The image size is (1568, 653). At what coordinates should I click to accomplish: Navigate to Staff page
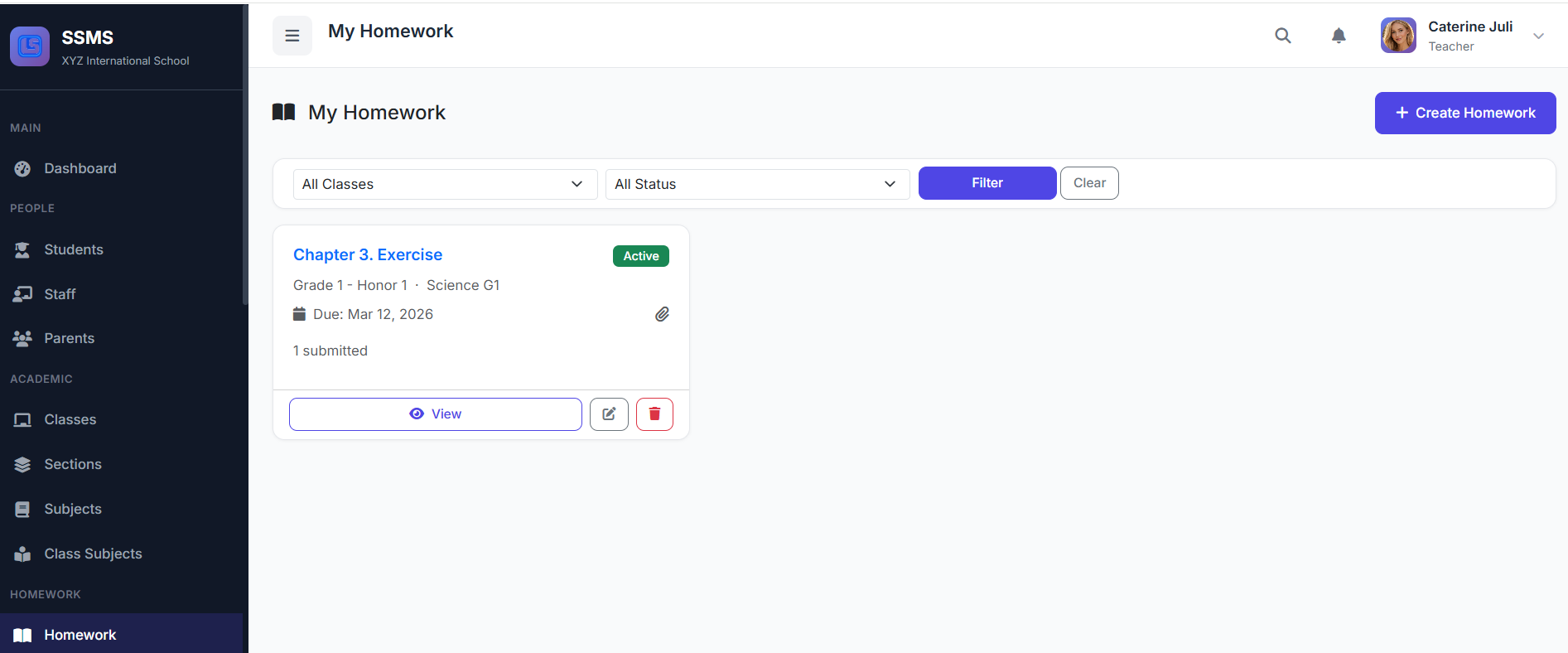tap(60, 294)
